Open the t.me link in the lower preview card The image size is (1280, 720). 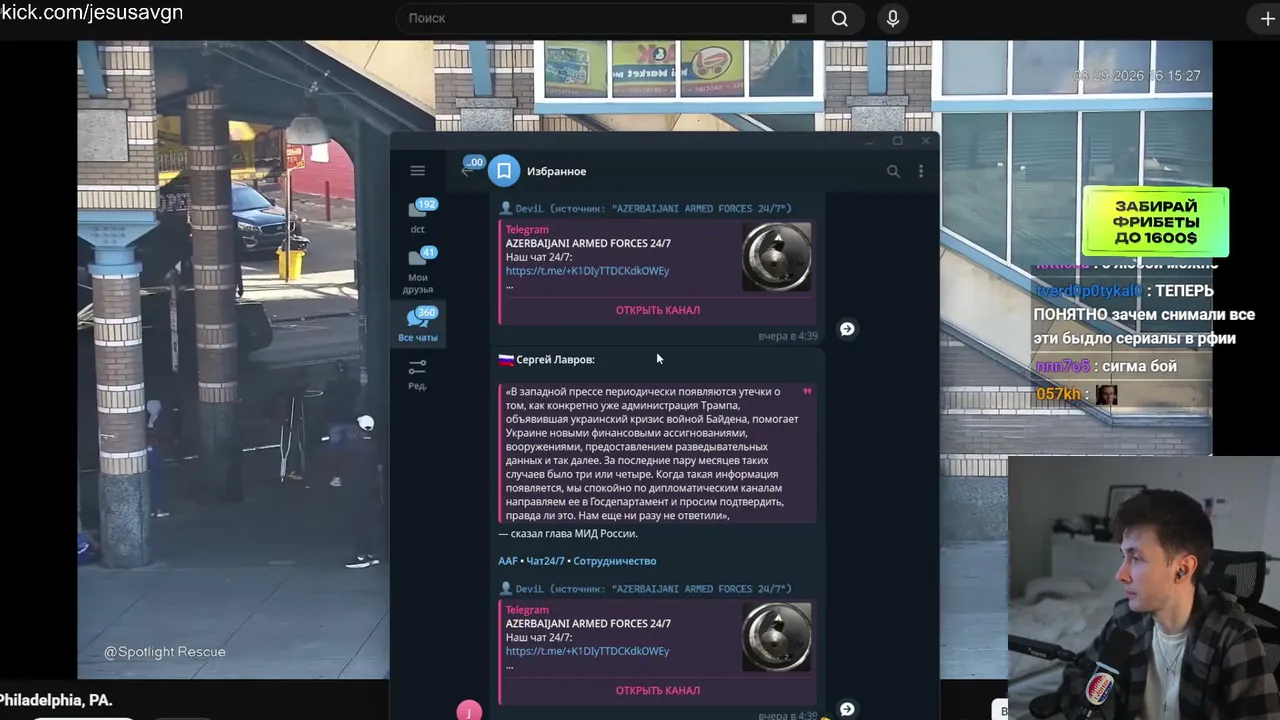pos(587,651)
